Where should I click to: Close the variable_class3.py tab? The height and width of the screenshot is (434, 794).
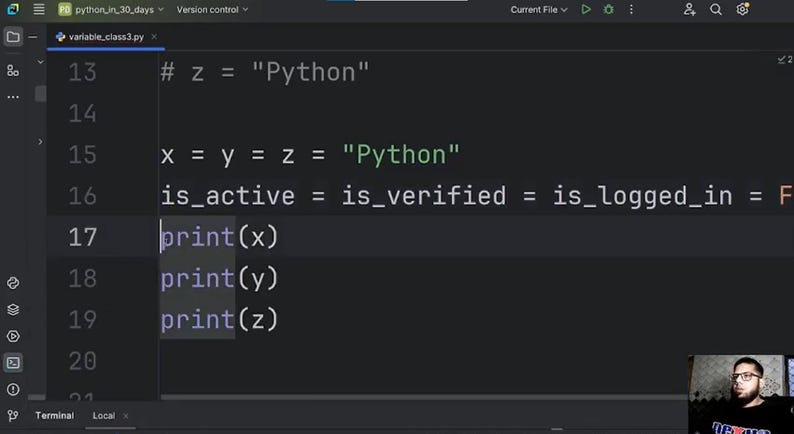point(154,37)
